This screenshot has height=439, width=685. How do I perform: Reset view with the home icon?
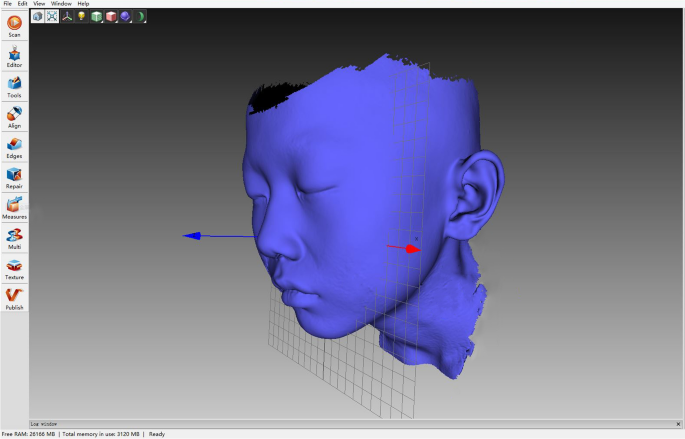(38, 17)
